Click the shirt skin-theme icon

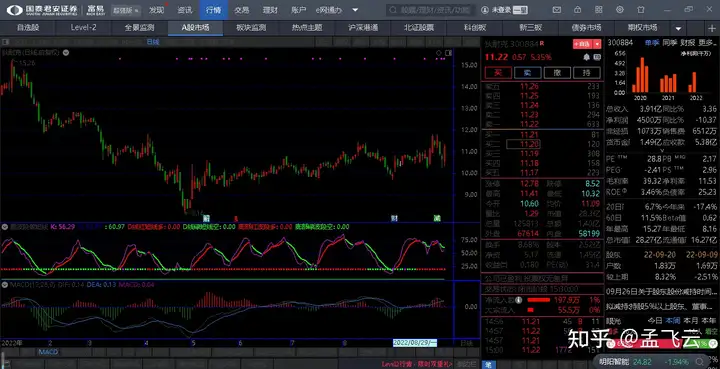(641, 9)
